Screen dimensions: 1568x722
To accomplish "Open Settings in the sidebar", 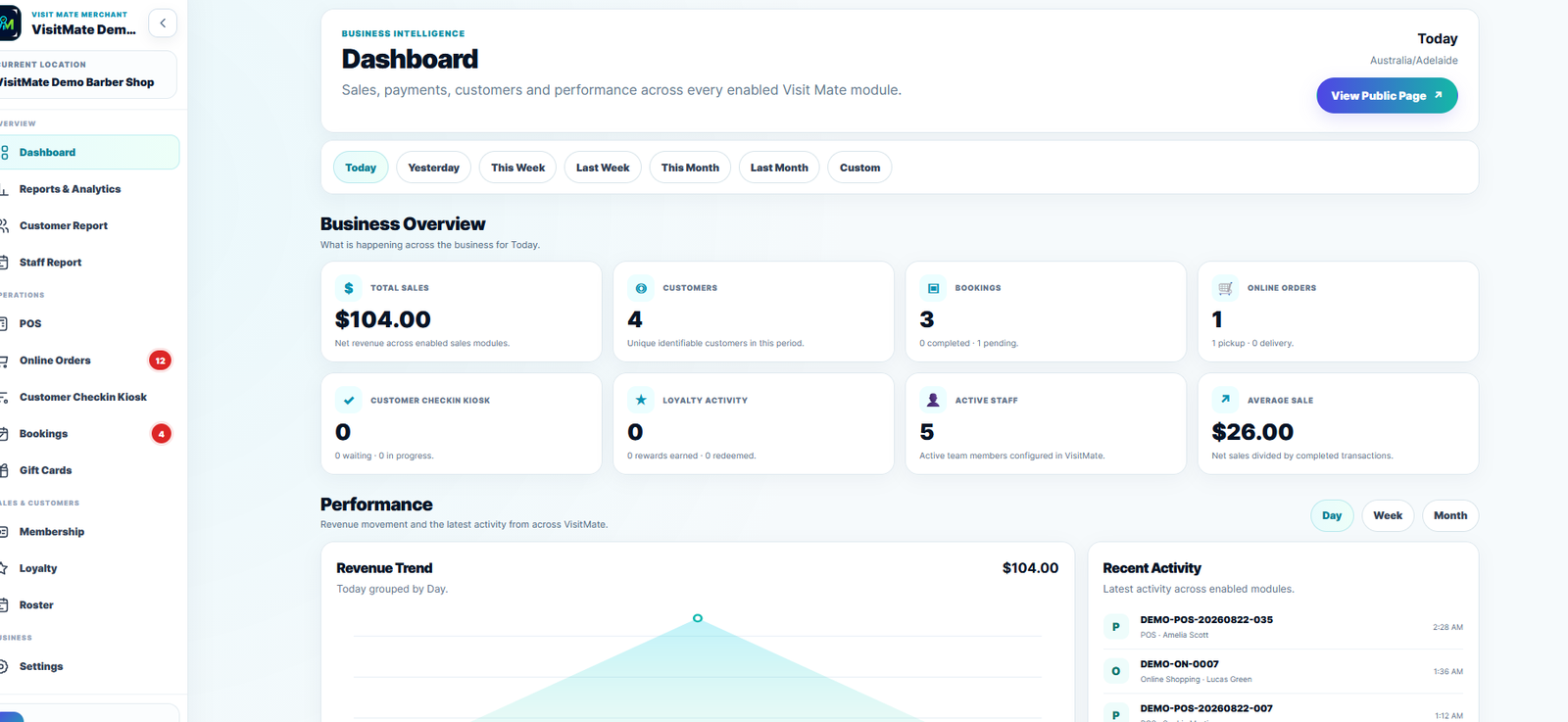I will 88,666.
